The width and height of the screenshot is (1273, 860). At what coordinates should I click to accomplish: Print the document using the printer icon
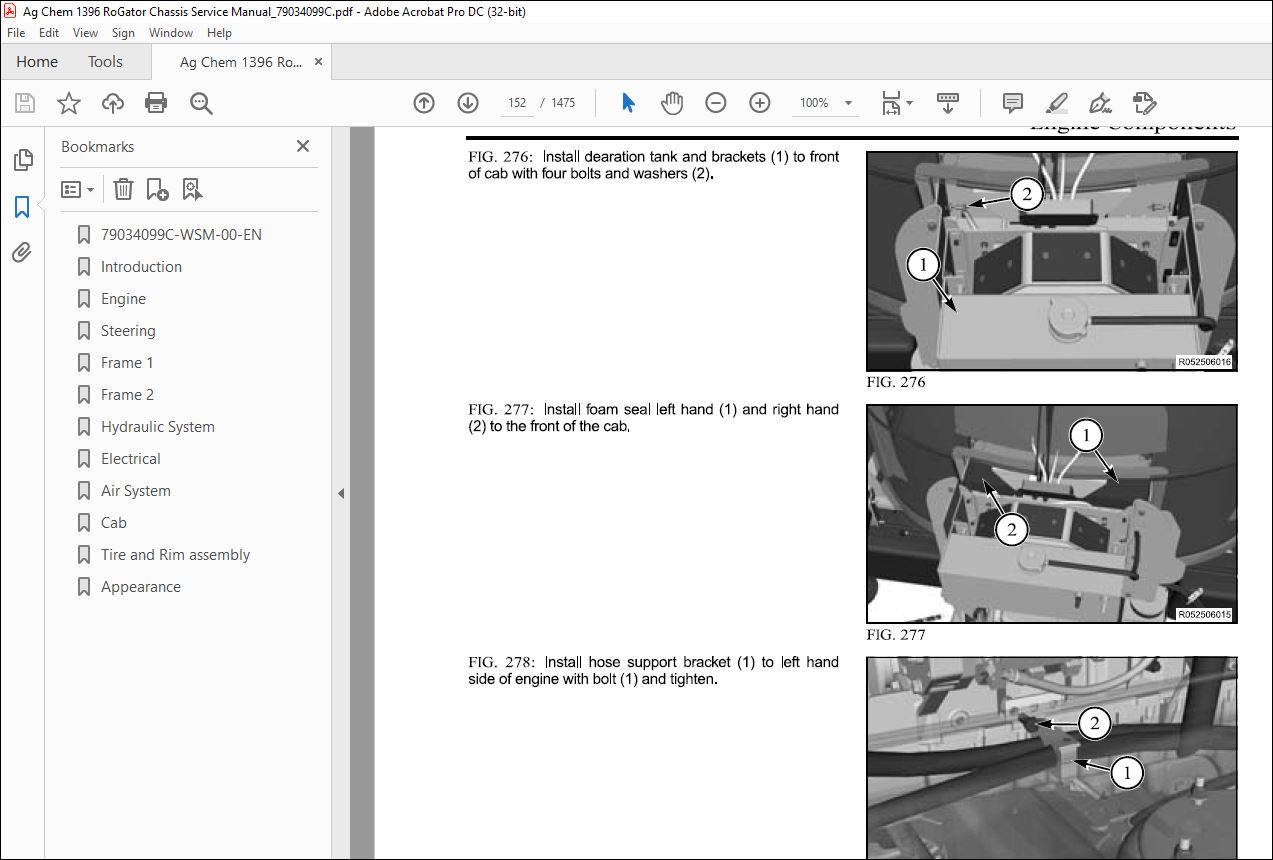[x=156, y=103]
